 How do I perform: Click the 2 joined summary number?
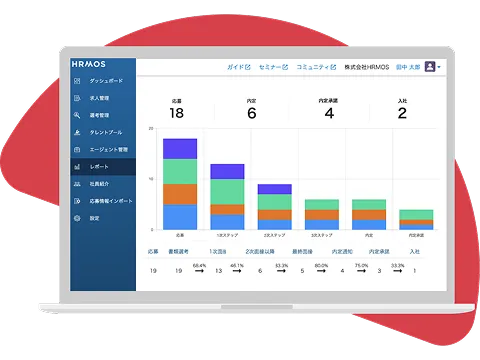coord(402,113)
